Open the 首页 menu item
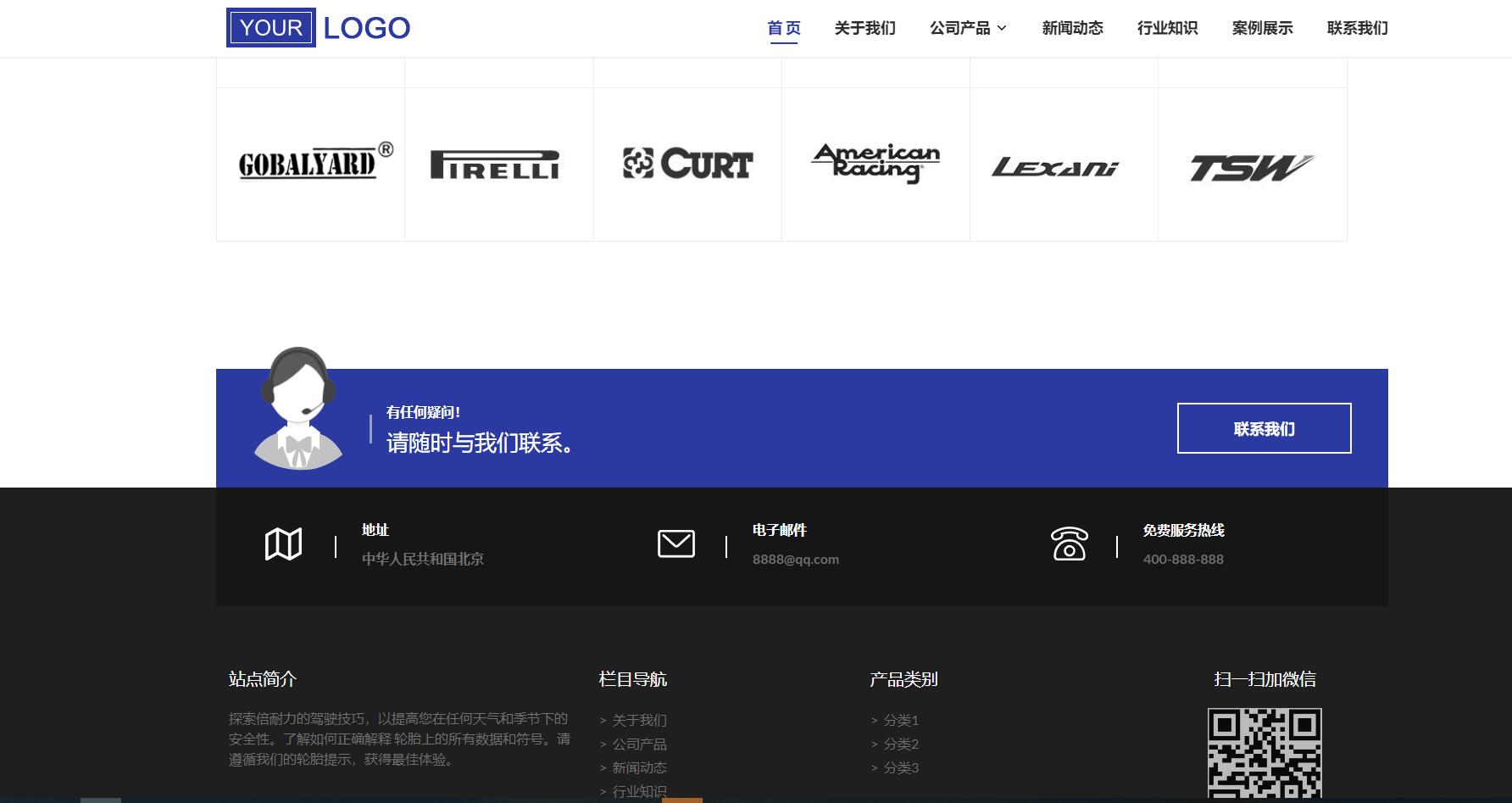This screenshot has height=803, width=1512. pyautogui.click(x=784, y=28)
